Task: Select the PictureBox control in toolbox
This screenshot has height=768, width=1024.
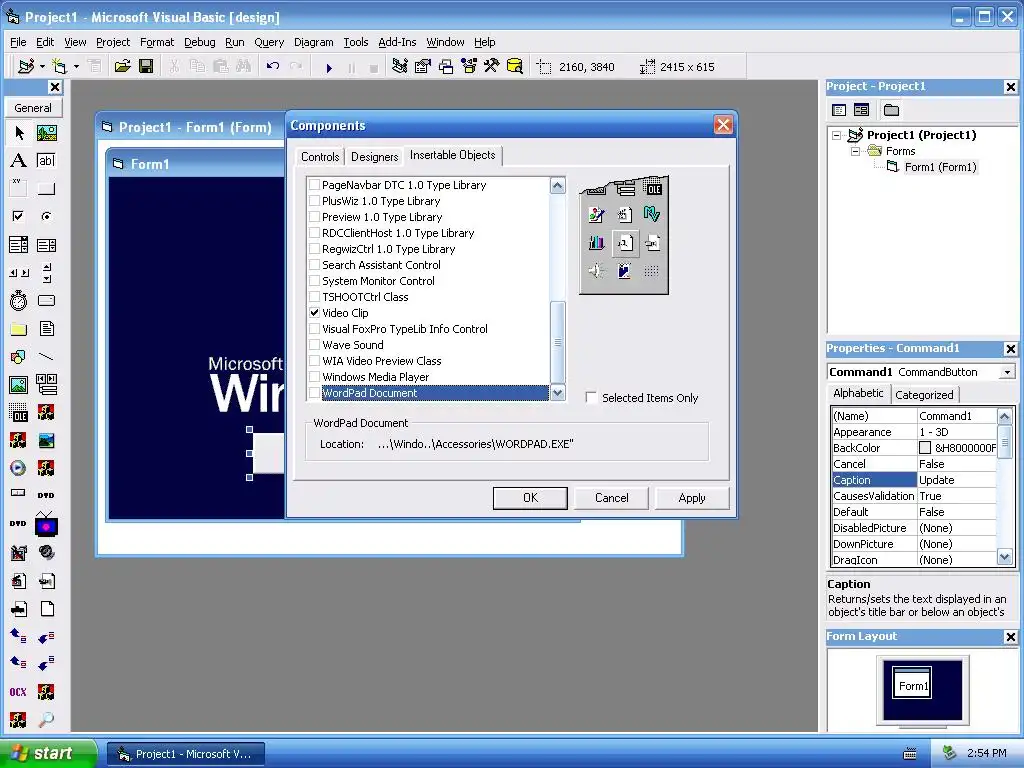Action: pos(46,133)
